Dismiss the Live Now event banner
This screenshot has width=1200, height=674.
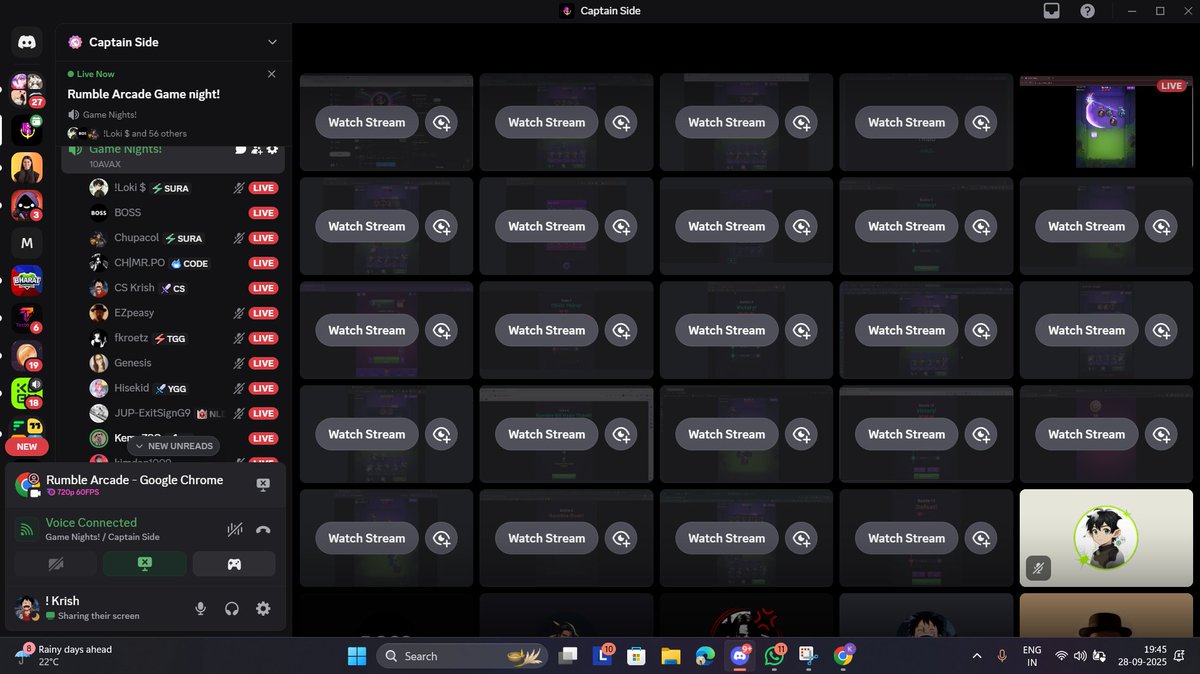pyautogui.click(x=272, y=74)
